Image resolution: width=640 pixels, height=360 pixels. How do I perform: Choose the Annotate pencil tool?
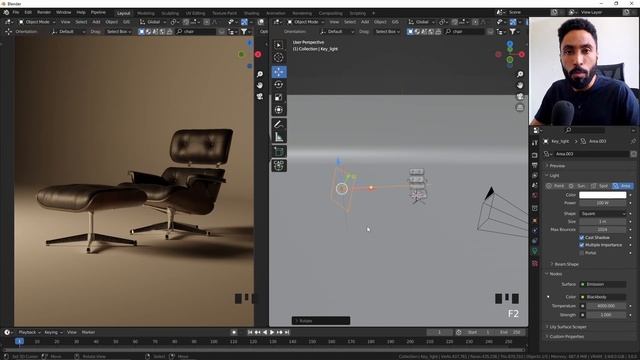(x=279, y=124)
